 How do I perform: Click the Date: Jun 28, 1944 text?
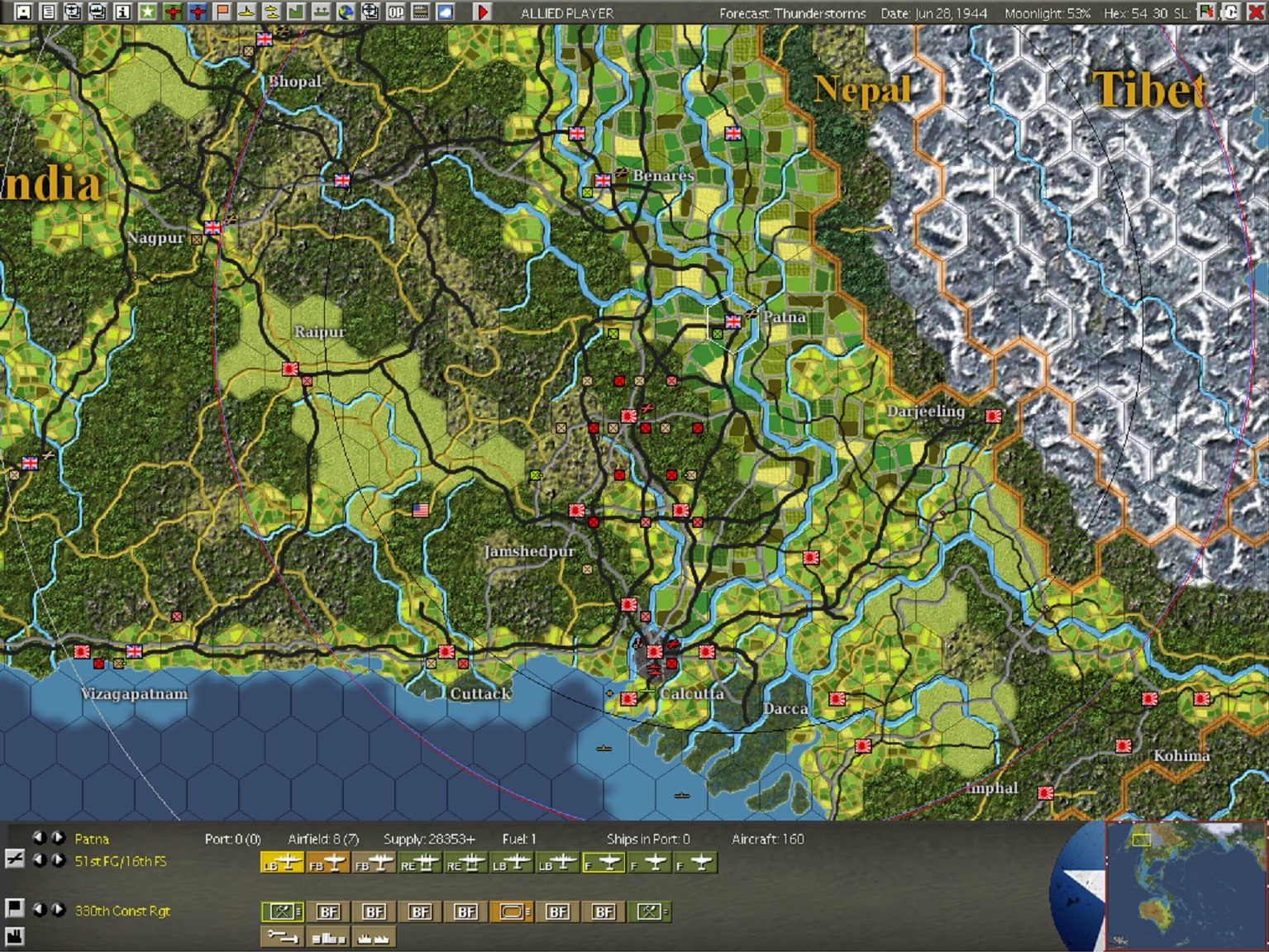[936, 13]
